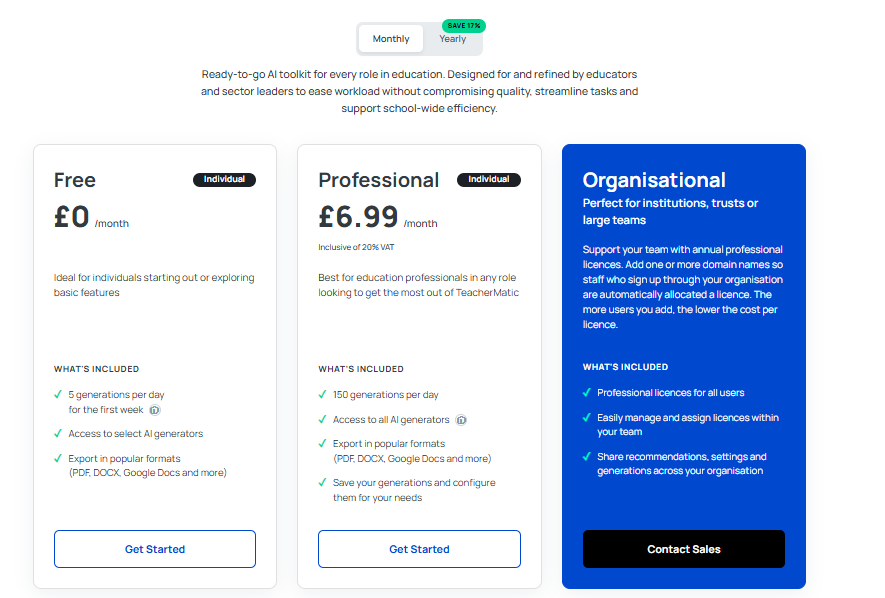Click checkmark next to "150 generations per day"
The height and width of the screenshot is (598, 885).
coord(323,395)
